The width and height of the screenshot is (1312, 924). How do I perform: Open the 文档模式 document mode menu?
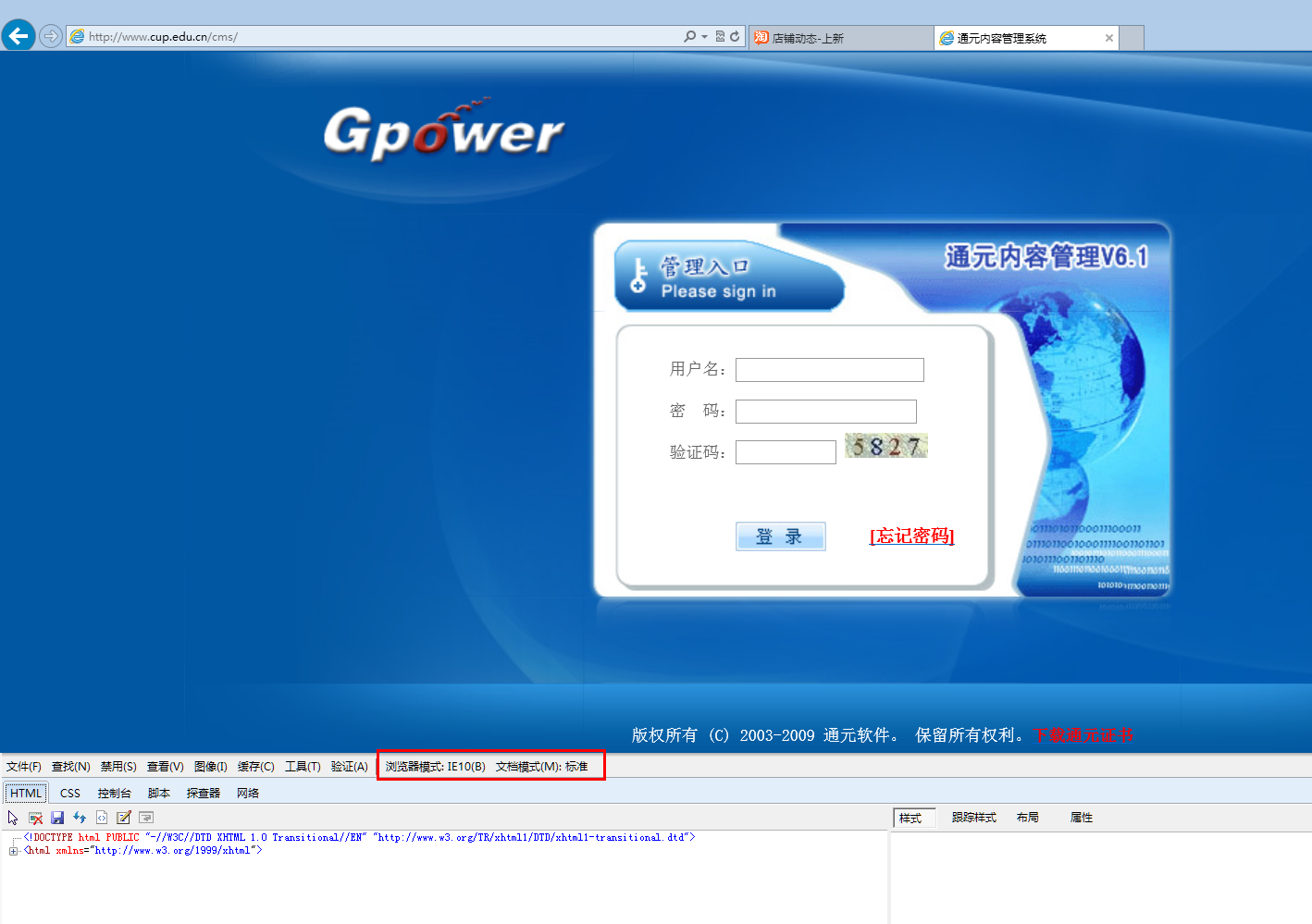pyautogui.click(x=541, y=767)
